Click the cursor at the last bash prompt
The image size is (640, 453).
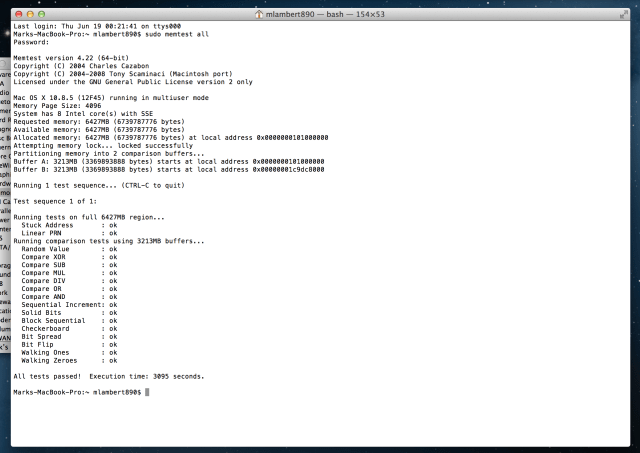tap(147, 392)
